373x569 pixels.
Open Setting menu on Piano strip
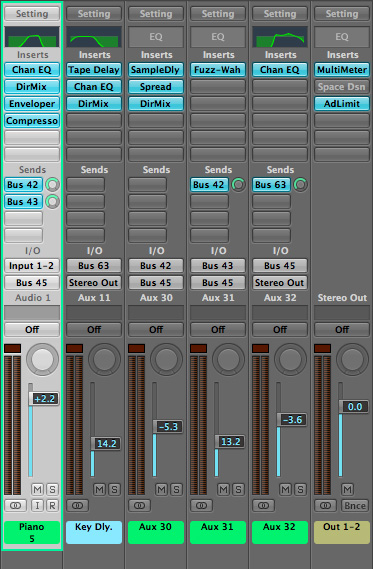pyautogui.click(x=32, y=14)
